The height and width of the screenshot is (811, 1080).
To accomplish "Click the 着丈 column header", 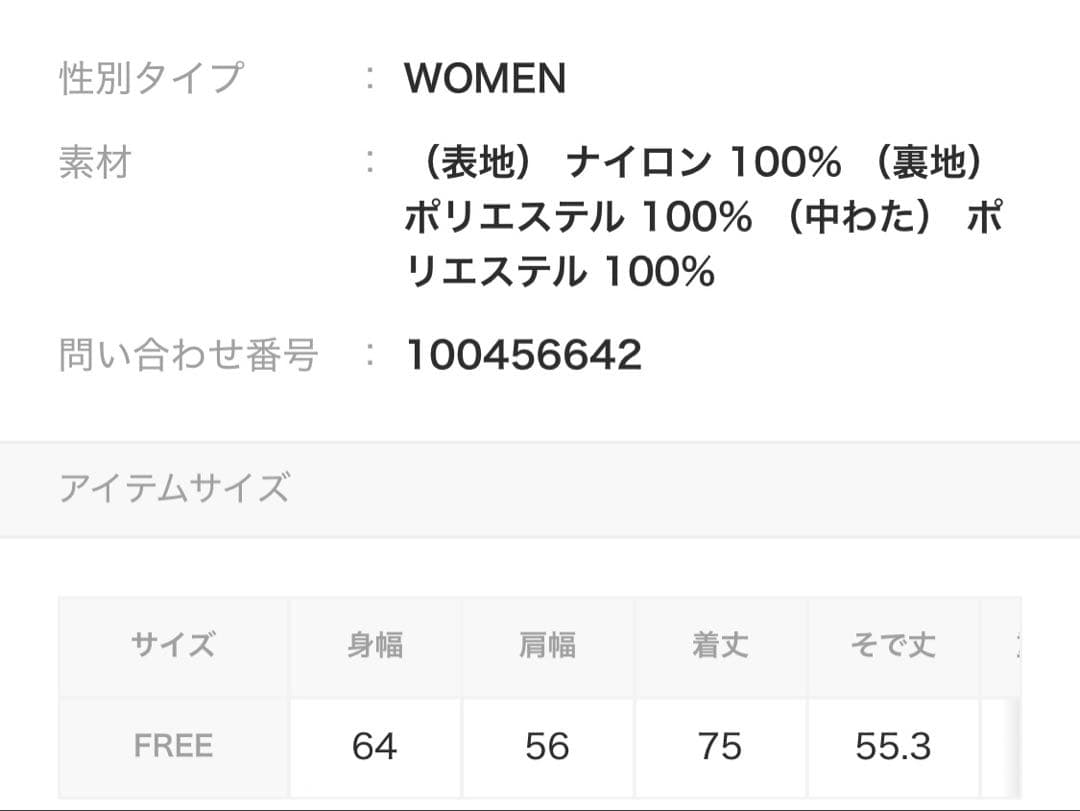I will 720,645.
